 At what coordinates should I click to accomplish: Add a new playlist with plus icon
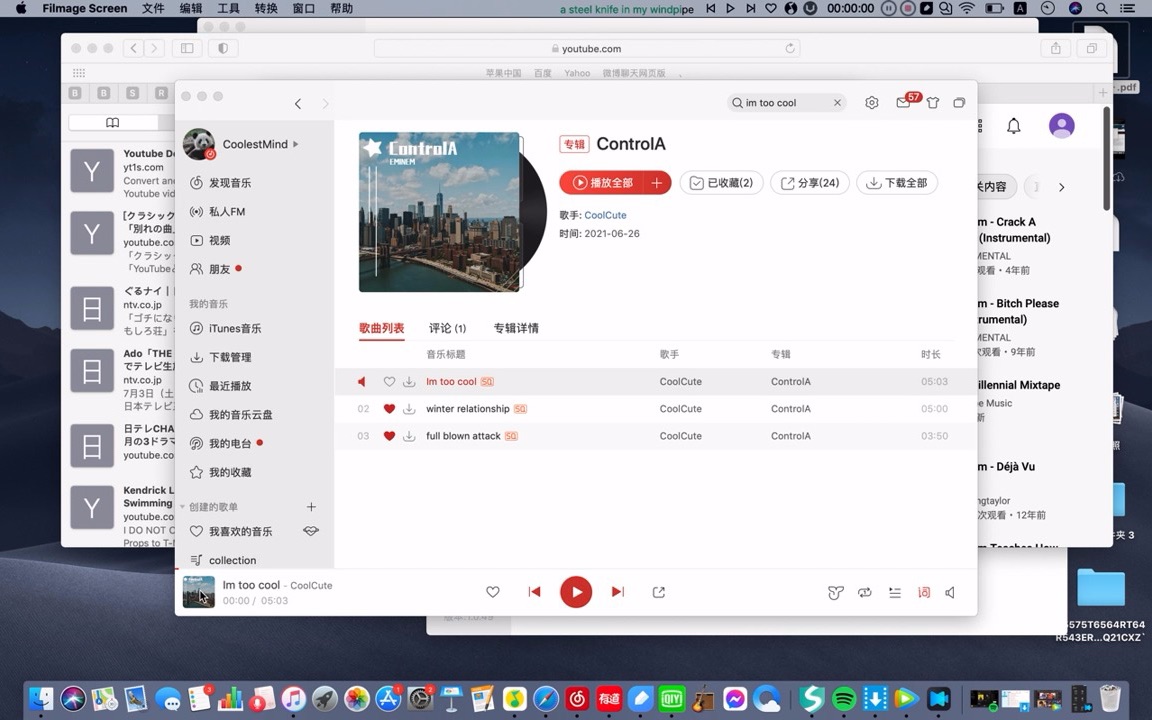[x=311, y=507]
